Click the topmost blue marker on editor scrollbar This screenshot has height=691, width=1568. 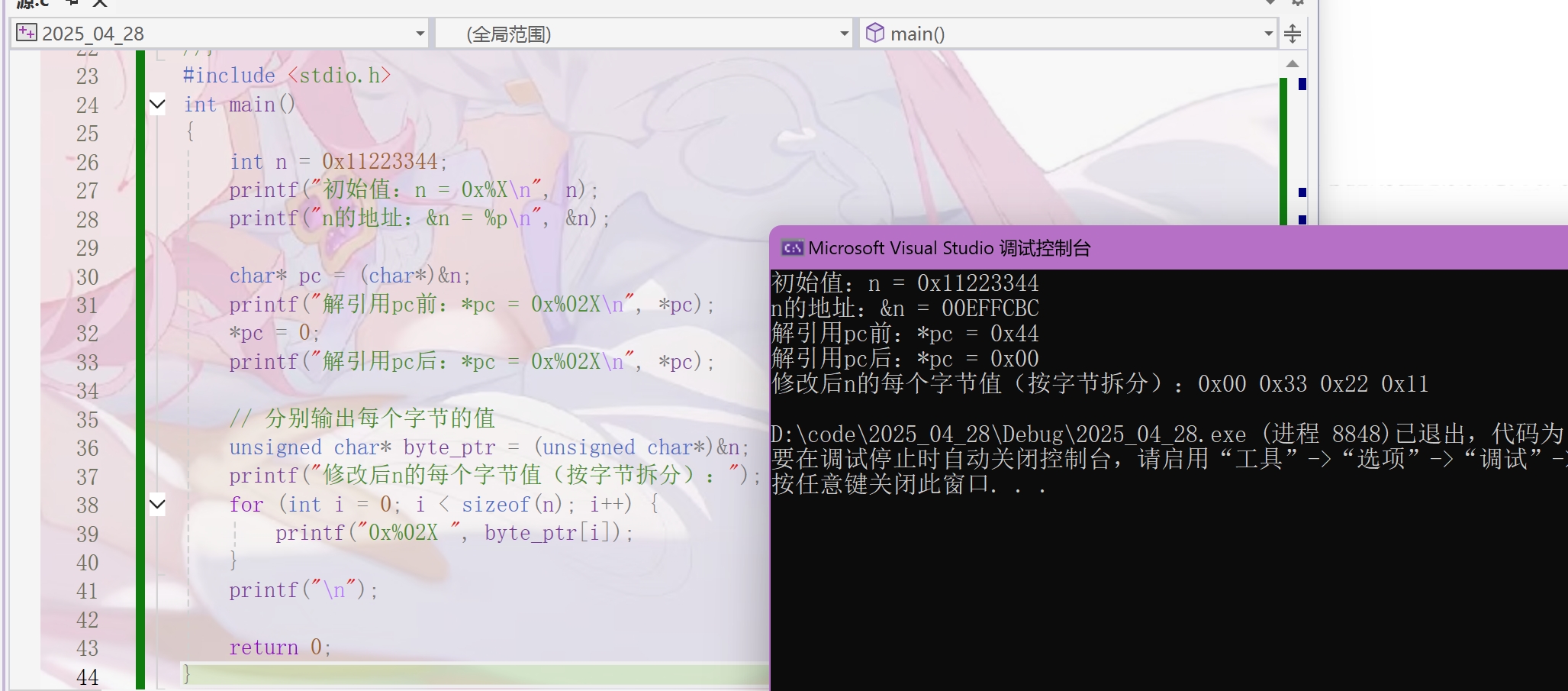point(1302,84)
